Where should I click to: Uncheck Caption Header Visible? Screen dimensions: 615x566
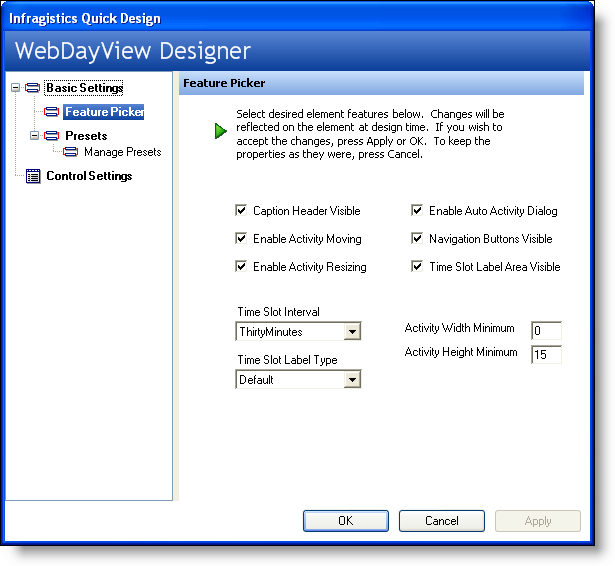point(241,211)
